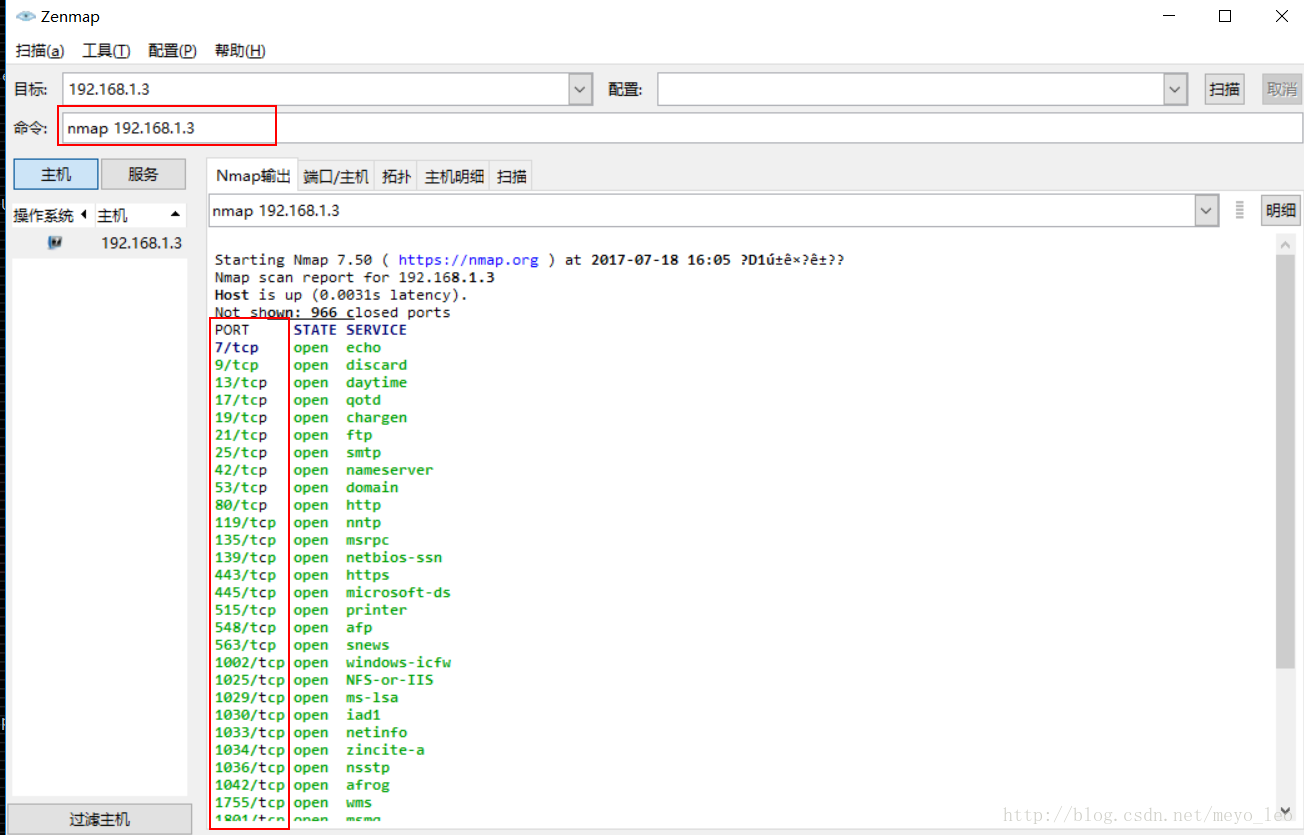Image resolution: width=1304 pixels, height=835 pixels.
Task: Expand the target dropdown arrow
Action: pos(581,89)
